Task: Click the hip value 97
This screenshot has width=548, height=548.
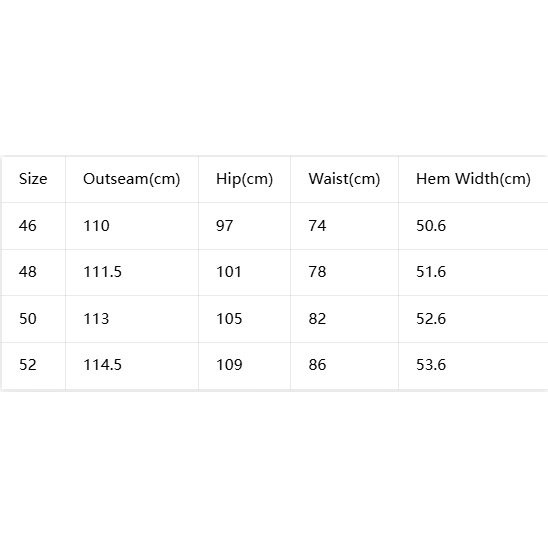Action: pos(224,226)
